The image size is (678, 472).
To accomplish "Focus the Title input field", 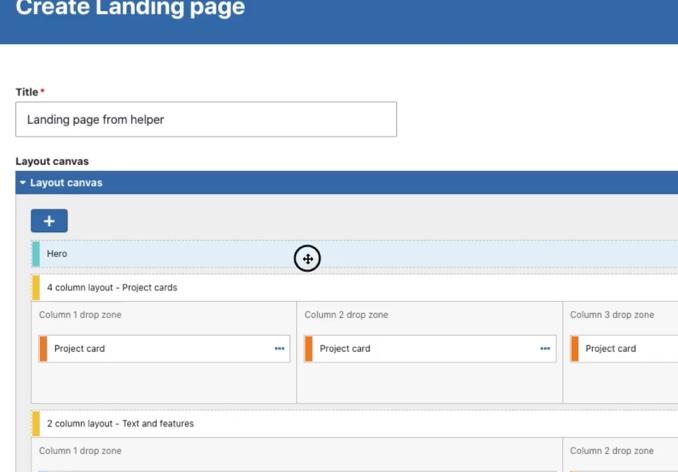I will point(206,119).
